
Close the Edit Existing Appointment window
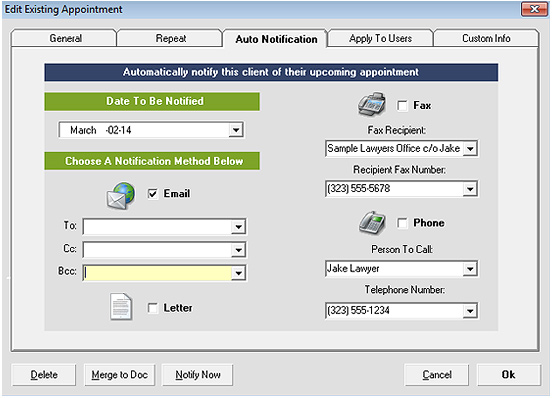534,9
